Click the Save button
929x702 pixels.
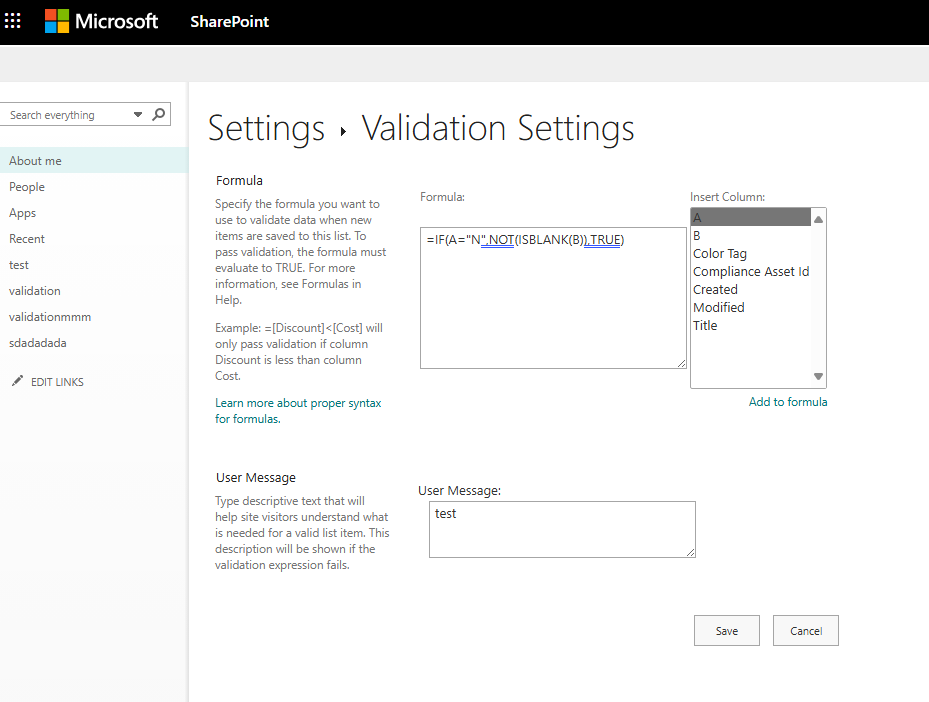click(x=726, y=630)
